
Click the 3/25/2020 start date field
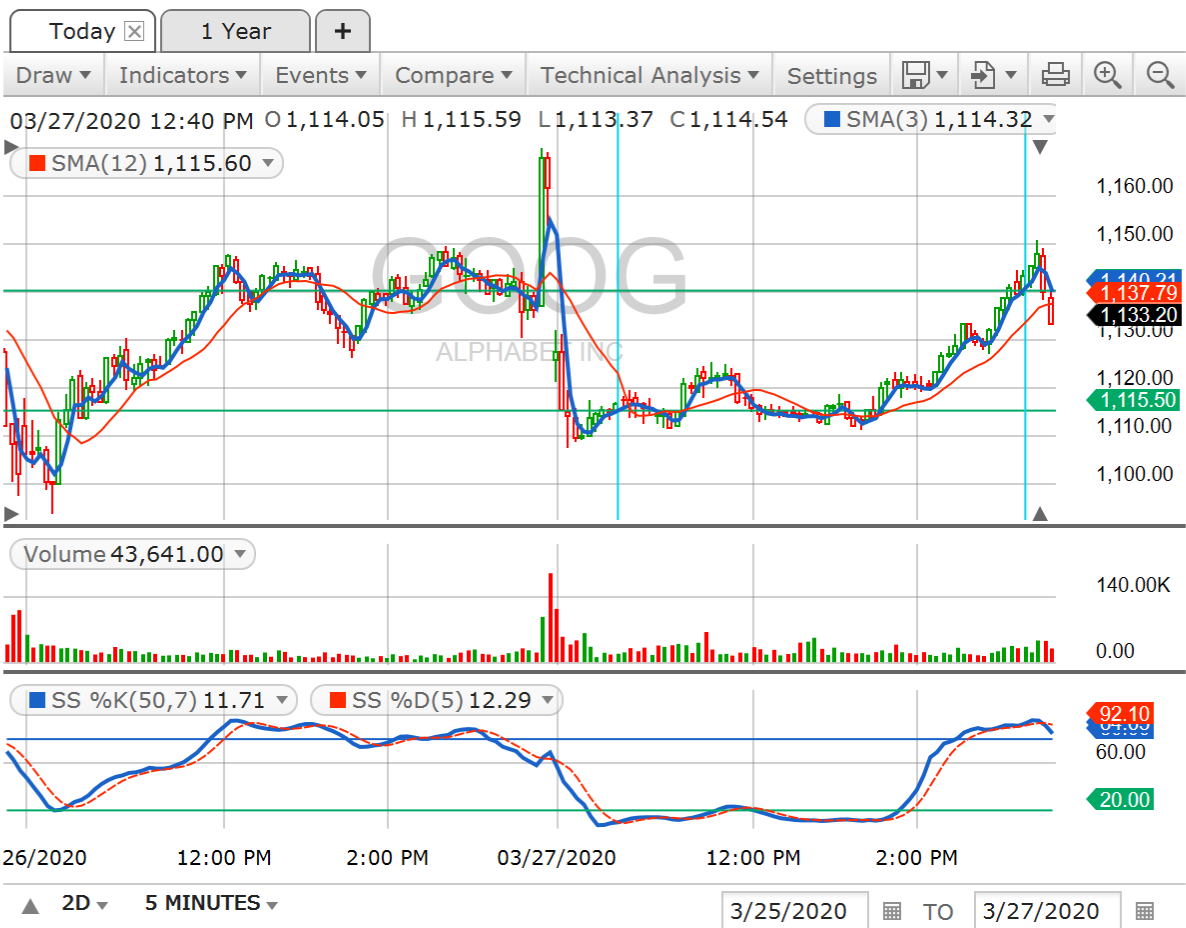(x=794, y=911)
